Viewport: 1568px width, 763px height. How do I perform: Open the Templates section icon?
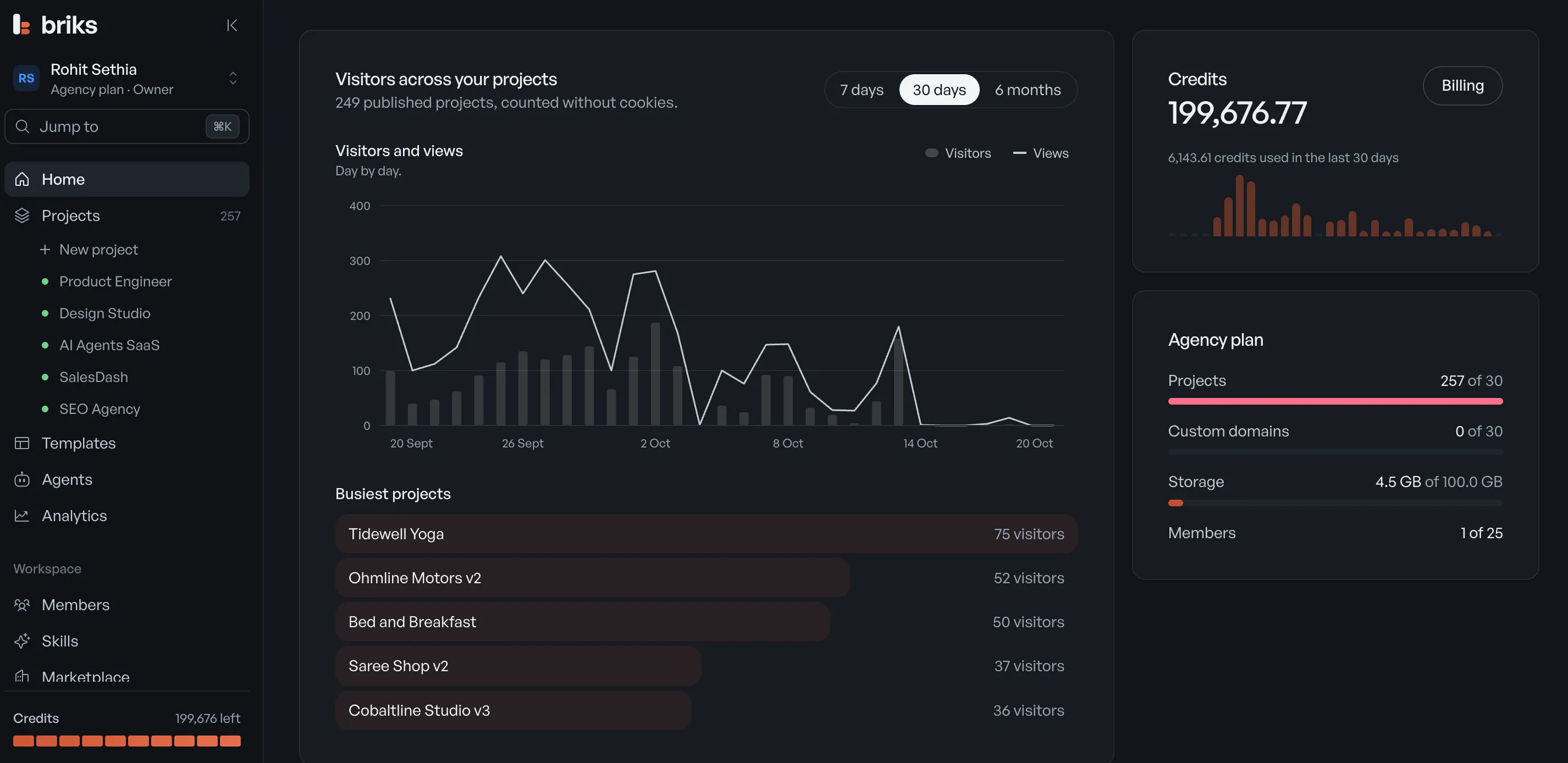[22, 443]
